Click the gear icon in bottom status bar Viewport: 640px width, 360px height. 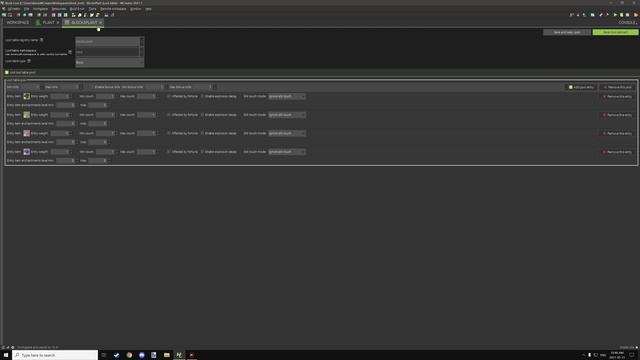coord(13,347)
